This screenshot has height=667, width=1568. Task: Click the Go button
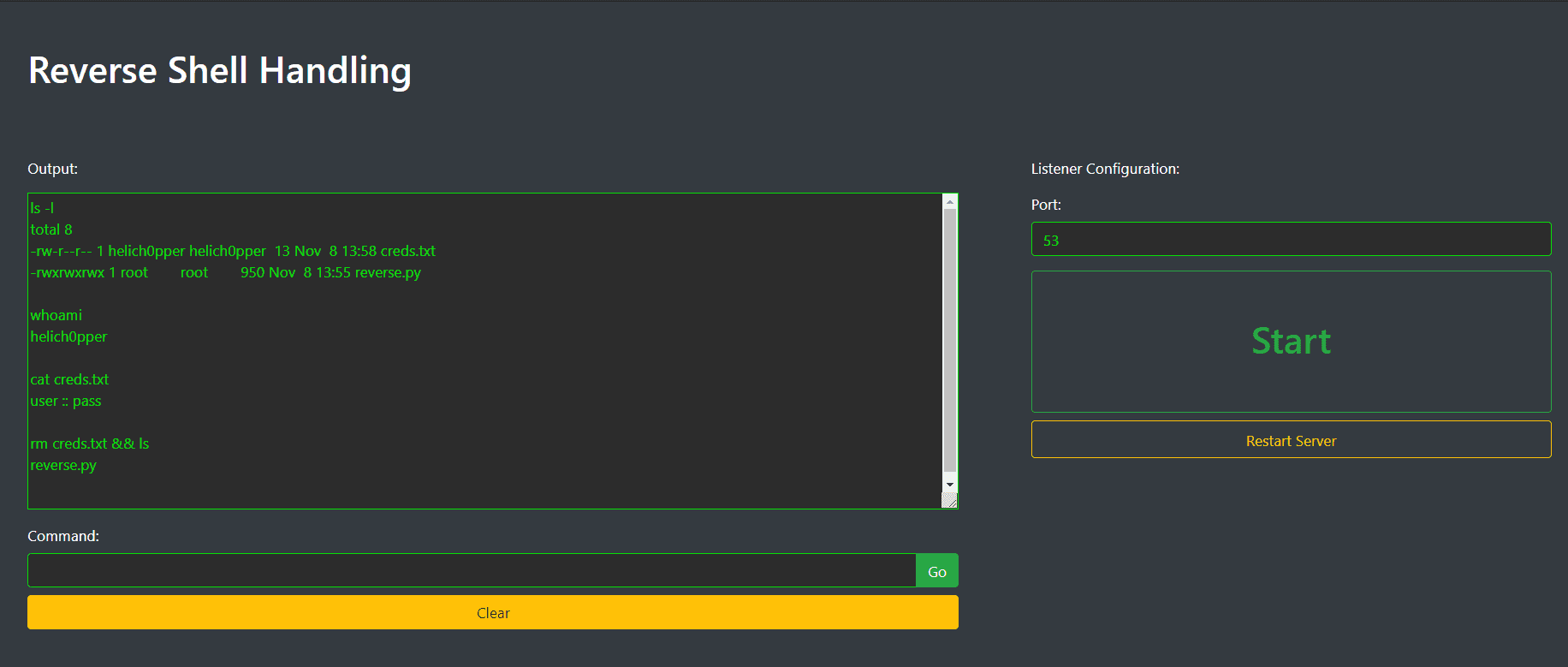pos(937,571)
